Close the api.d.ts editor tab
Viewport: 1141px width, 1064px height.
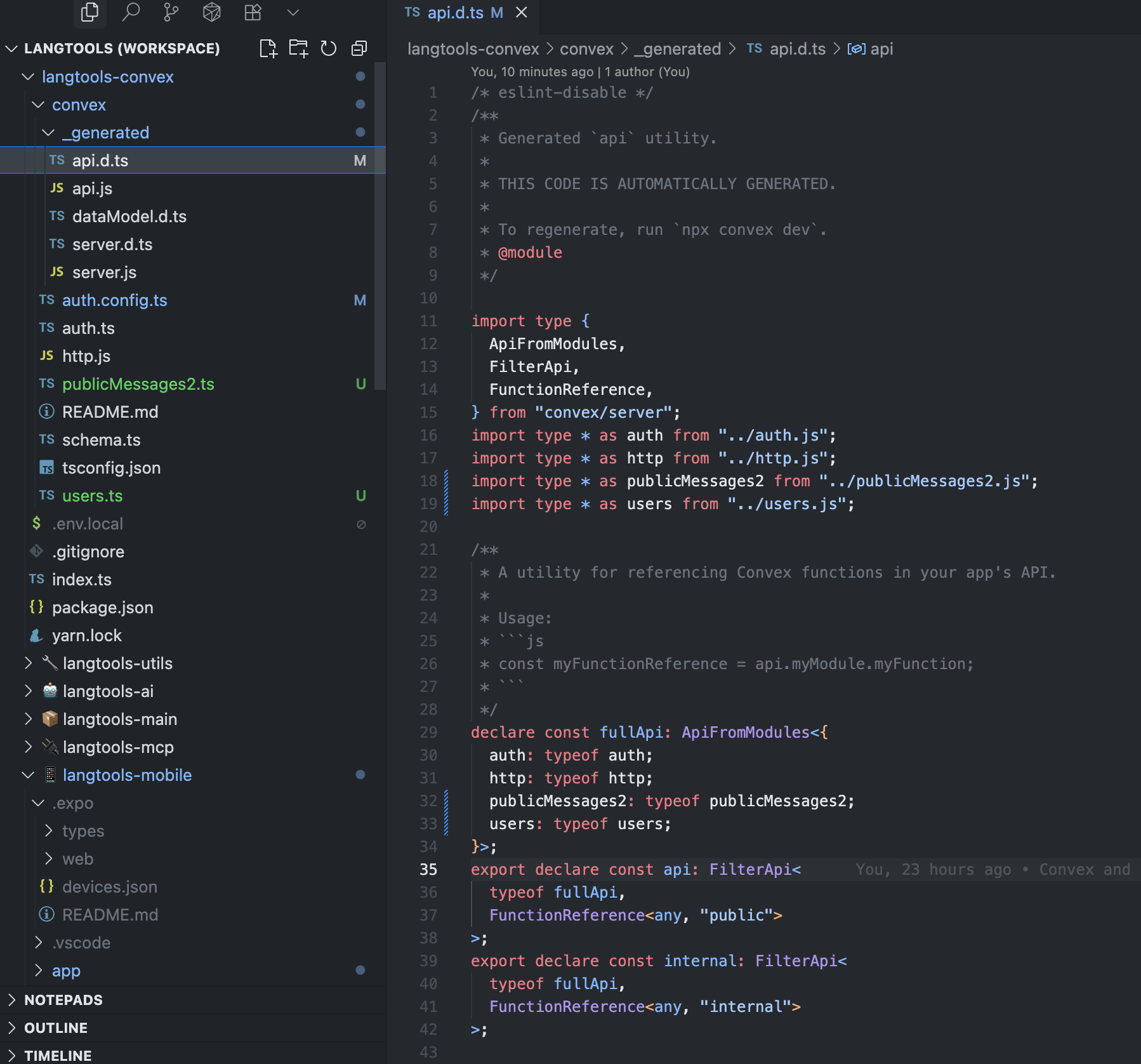522,13
